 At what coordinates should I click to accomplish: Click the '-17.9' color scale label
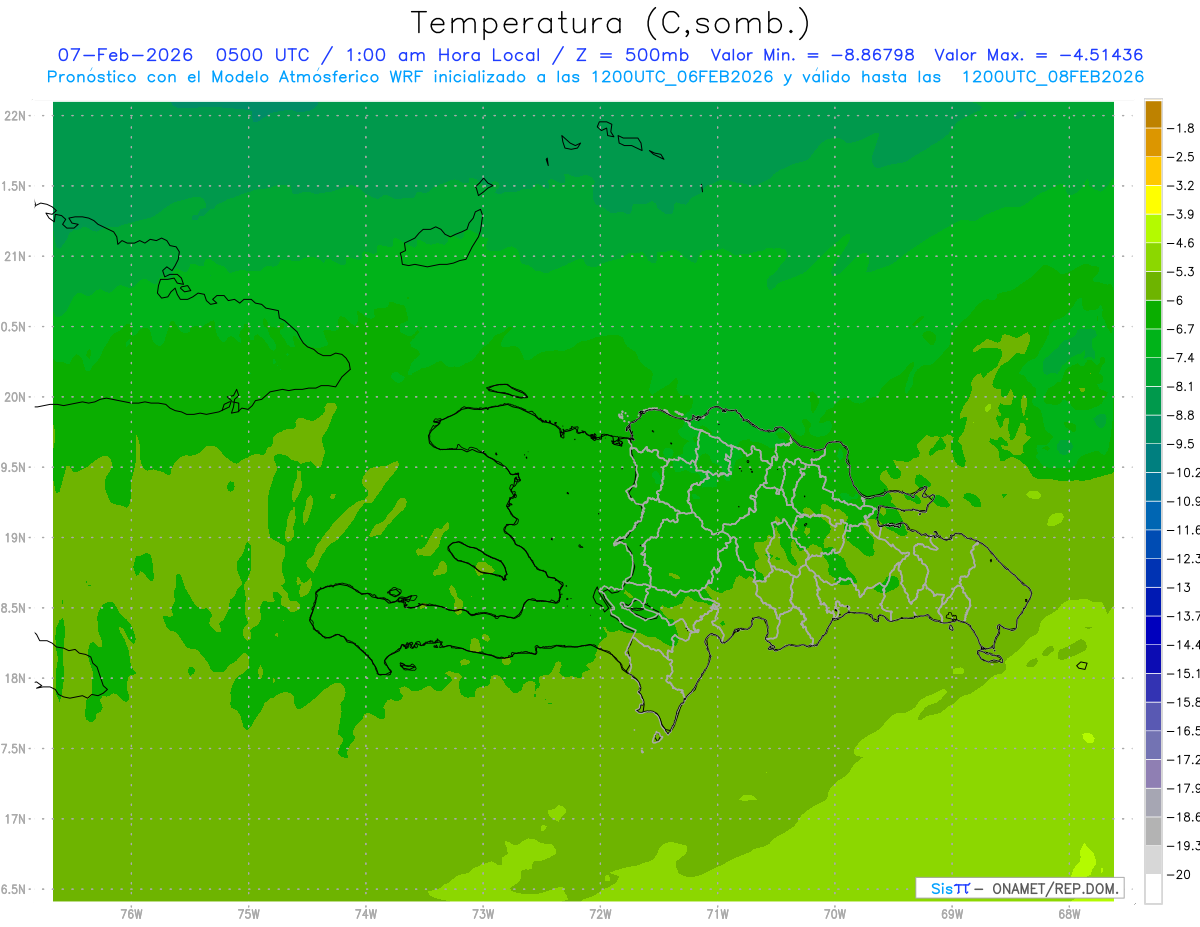point(1184,788)
